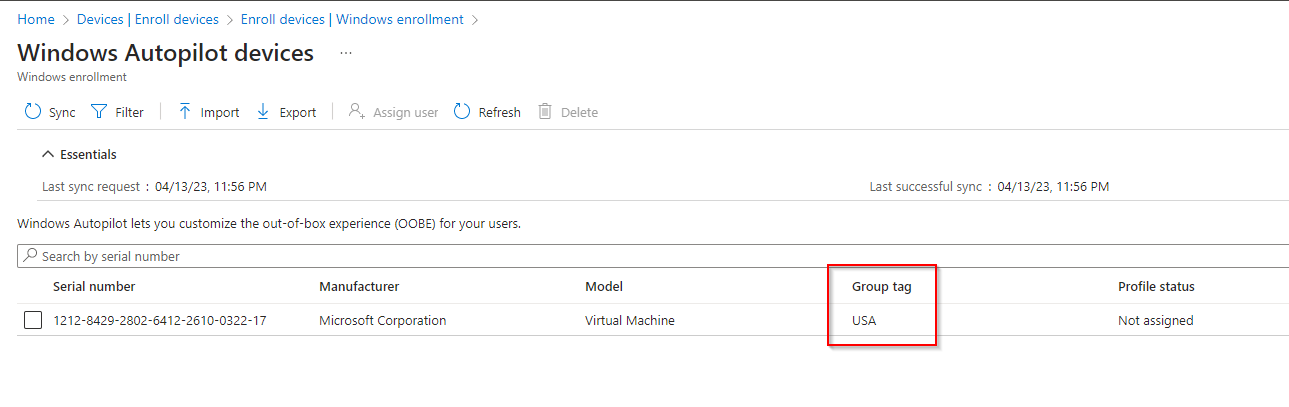Click the Sync circular arrow icon
The height and width of the screenshot is (407, 1289).
[x=33, y=112]
